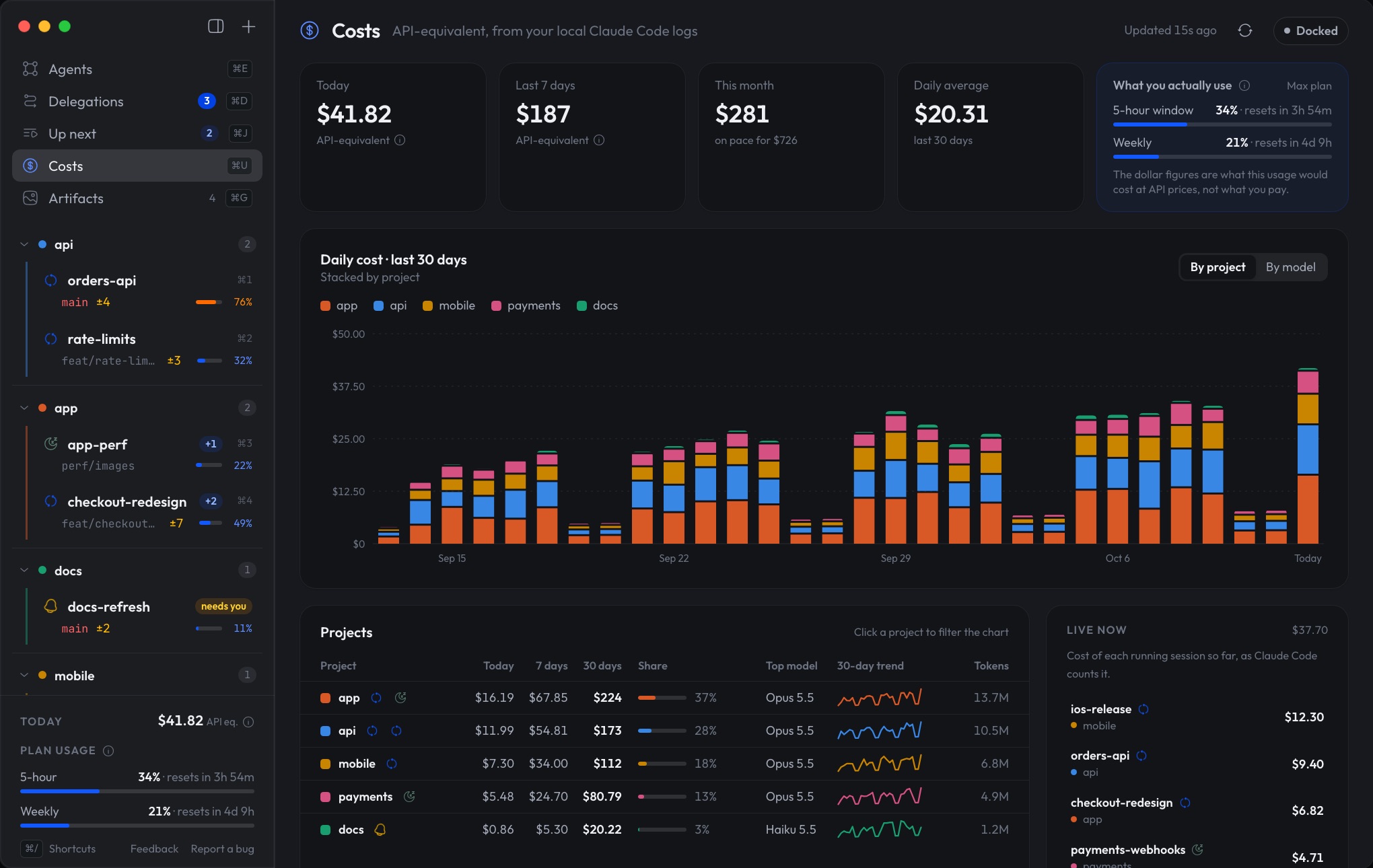Screen dimensions: 1373x868
Task: Click info icon beside sidebar API eq. total
Action: pos(248,722)
